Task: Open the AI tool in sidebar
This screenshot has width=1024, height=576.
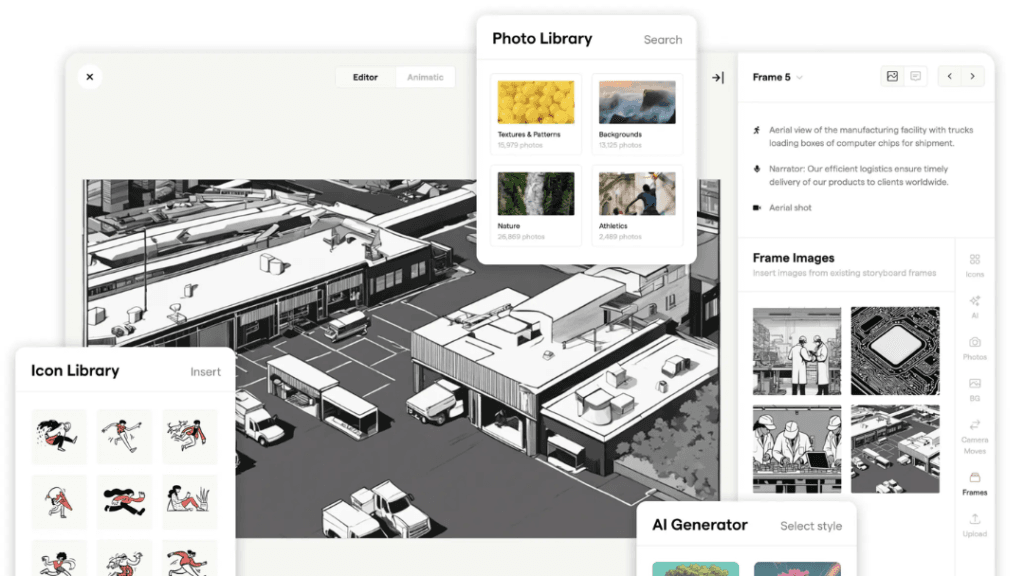Action: [974, 306]
